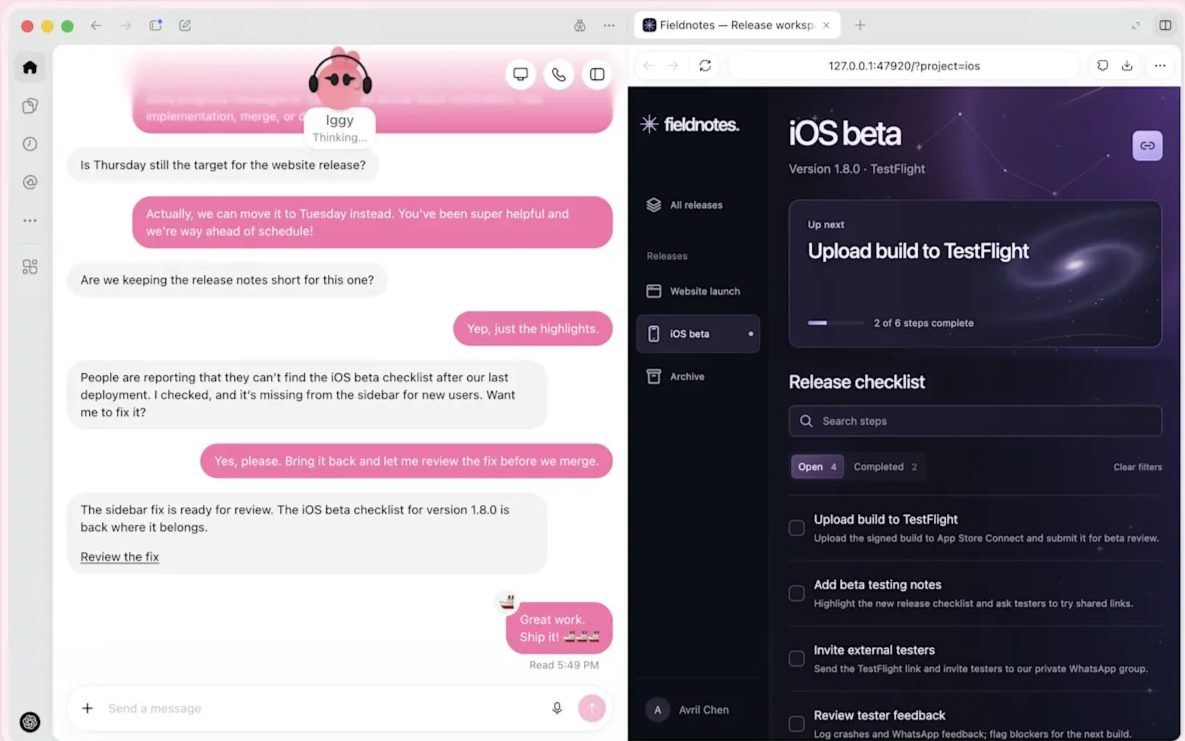
Task: Open the clock history icon in sidebar
Action: click(x=29, y=144)
